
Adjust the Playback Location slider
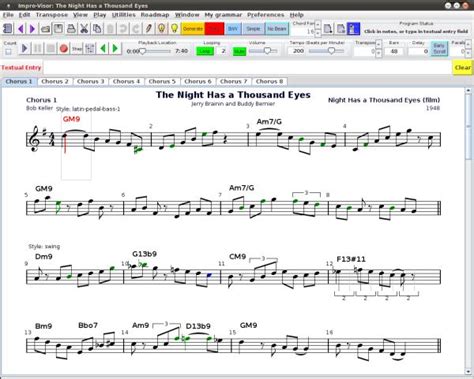[155, 51]
